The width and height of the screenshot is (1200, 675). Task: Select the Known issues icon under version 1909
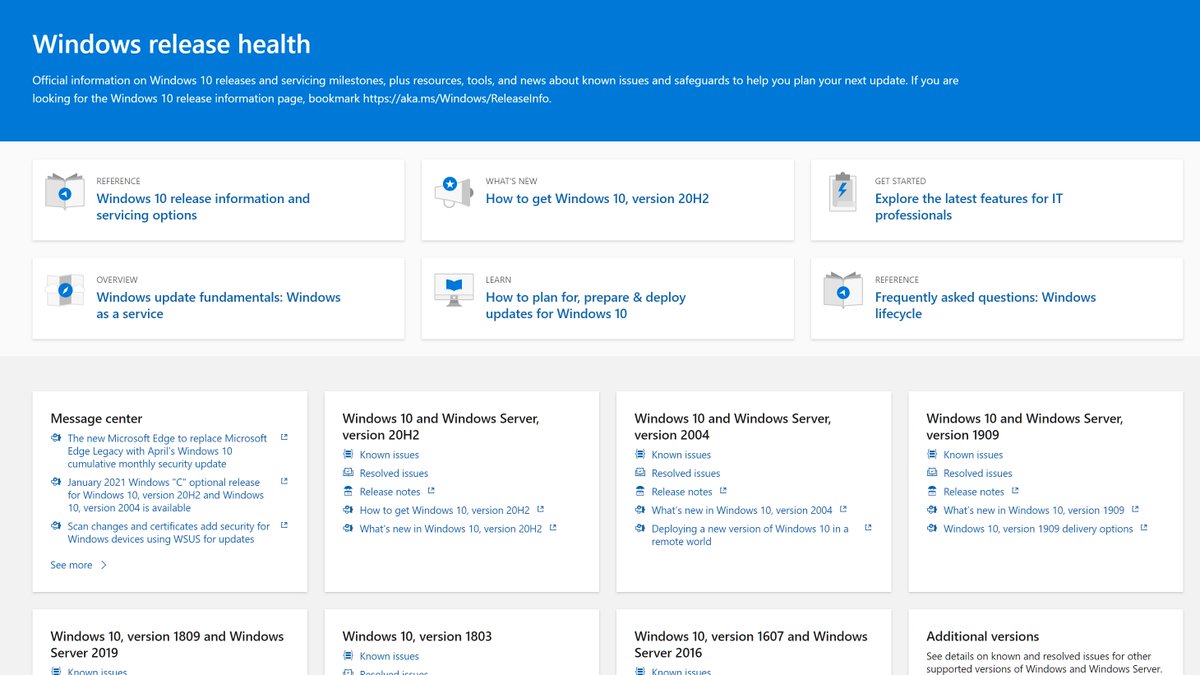pyautogui.click(x=932, y=454)
